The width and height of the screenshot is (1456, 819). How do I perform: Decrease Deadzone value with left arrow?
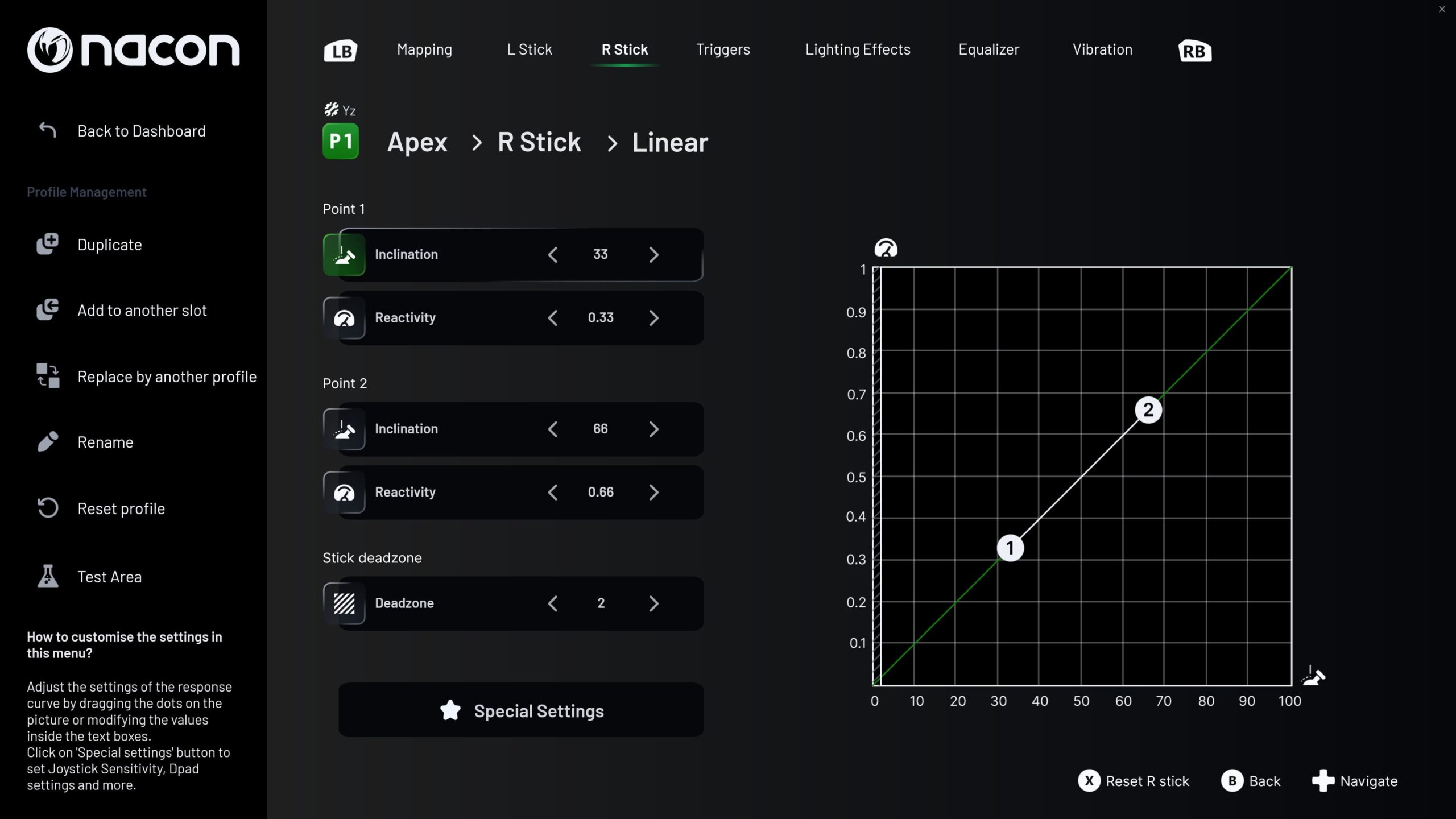pyautogui.click(x=552, y=603)
